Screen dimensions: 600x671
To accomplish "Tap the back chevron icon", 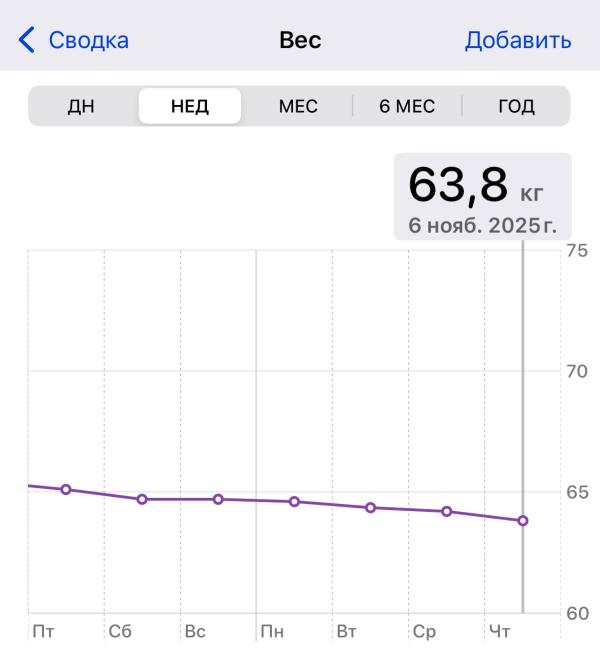I will click(27, 41).
